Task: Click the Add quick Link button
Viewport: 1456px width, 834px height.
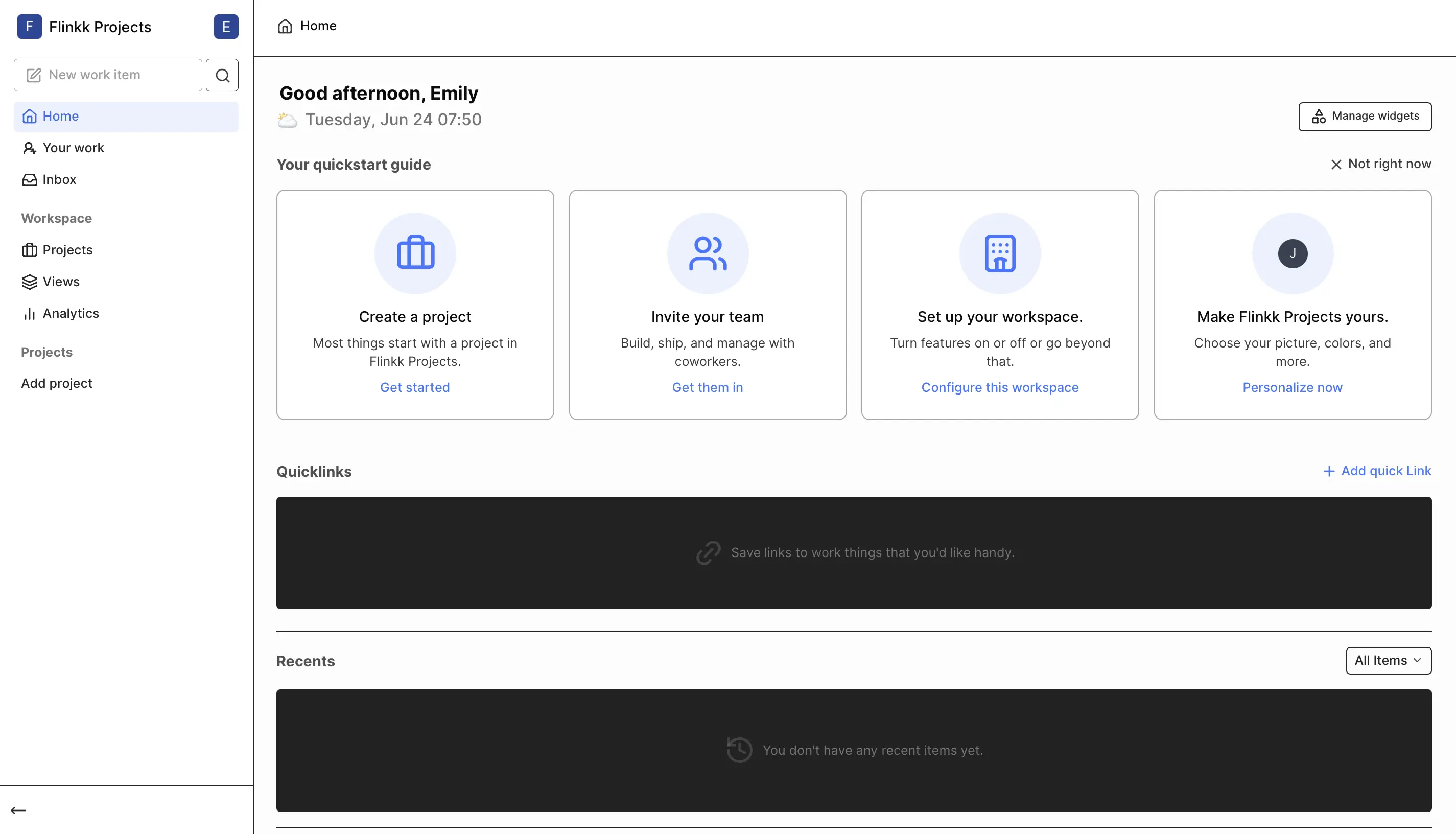Action: click(x=1377, y=471)
